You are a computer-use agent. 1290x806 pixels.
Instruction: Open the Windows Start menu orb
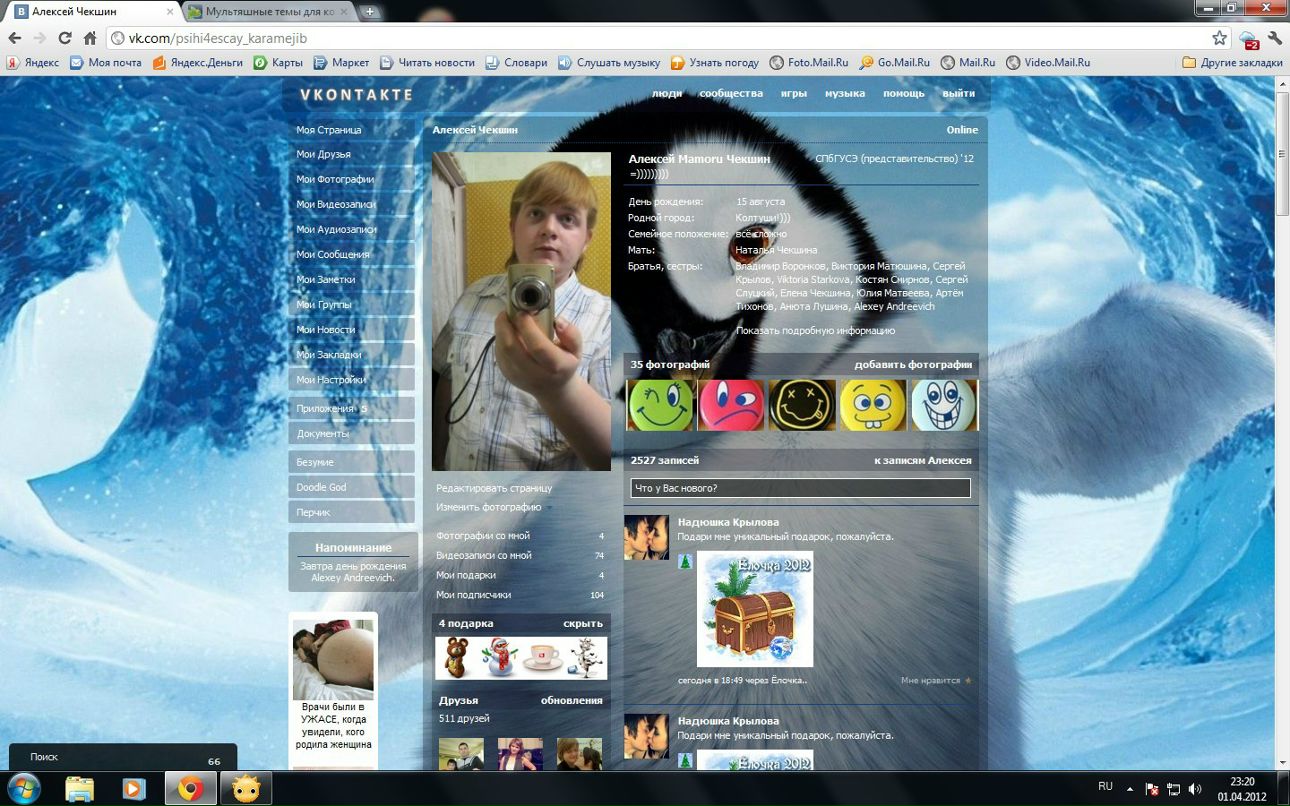pyautogui.click(x=22, y=788)
